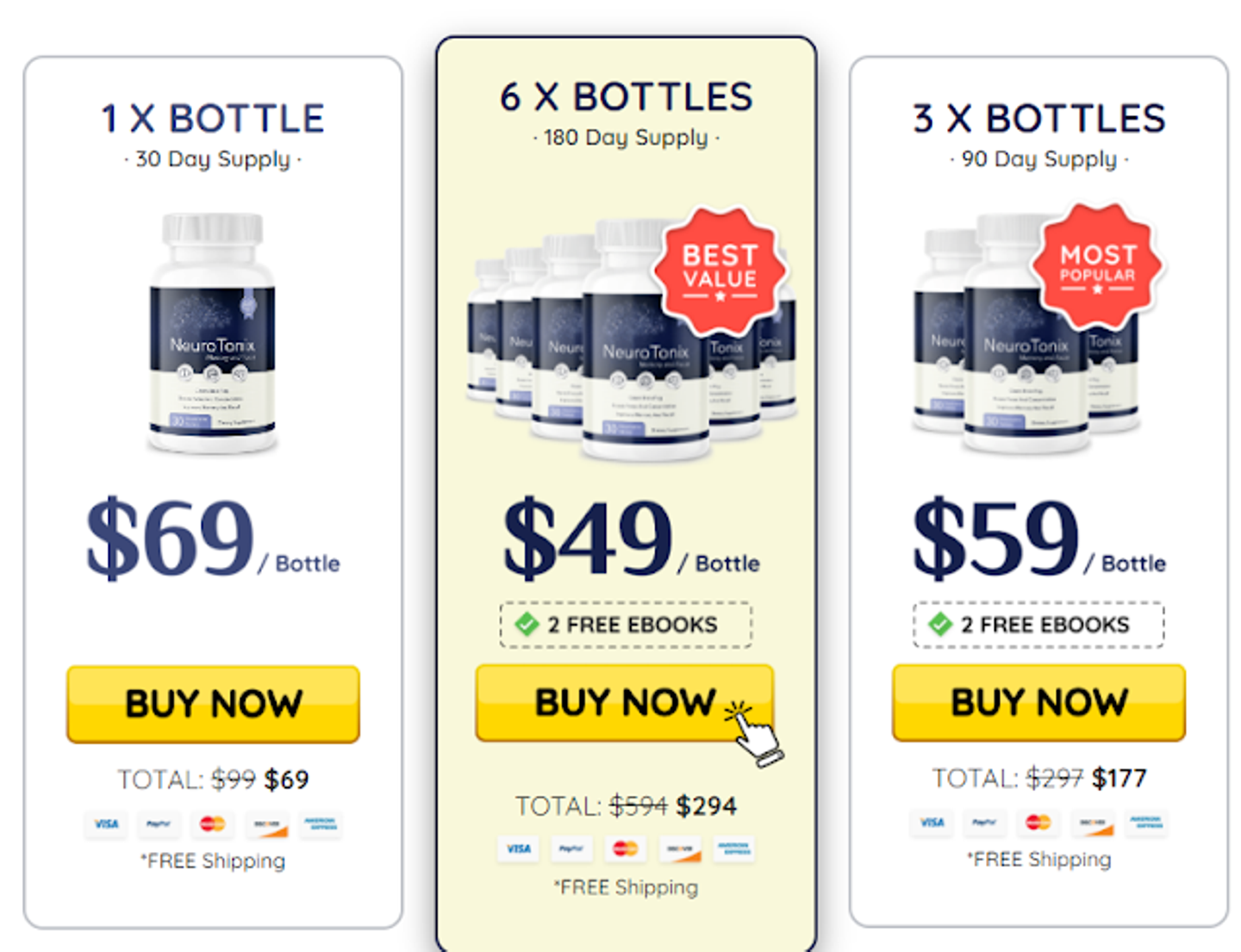The width and height of the screenshot is (1241, 952).
Task: Click the green checkmark in the 3 bottles ebooks box
Action: click(x=939, y=625)
